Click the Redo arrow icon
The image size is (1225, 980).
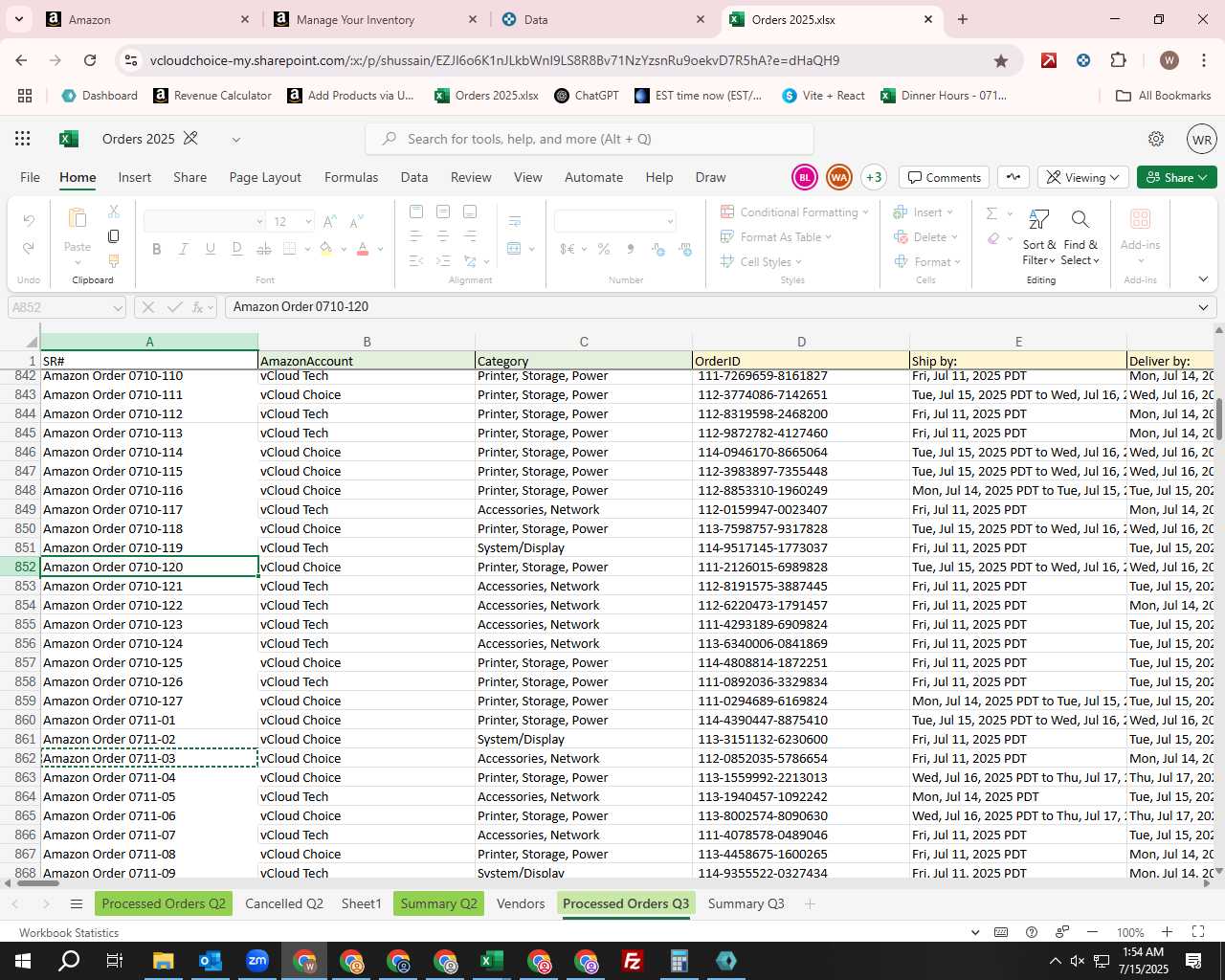(x=29, y=248)
